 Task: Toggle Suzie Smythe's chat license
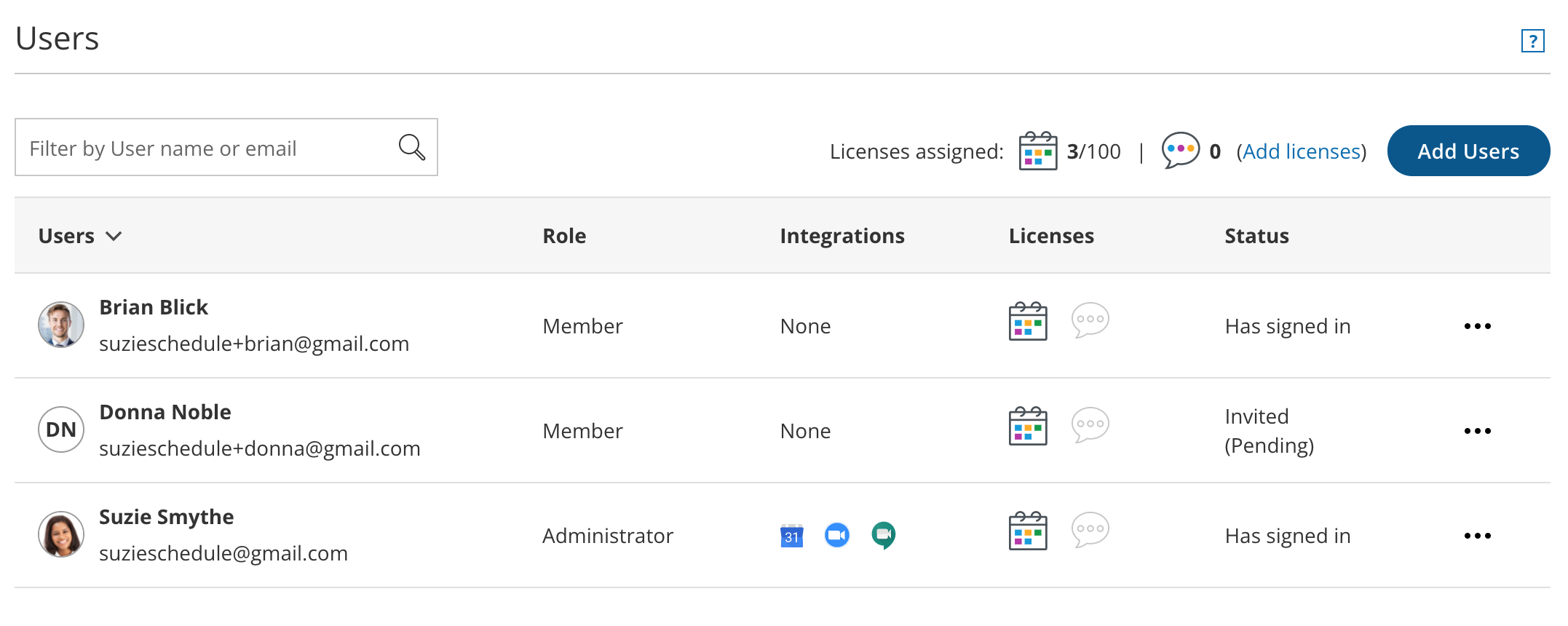click(1090, 530)
